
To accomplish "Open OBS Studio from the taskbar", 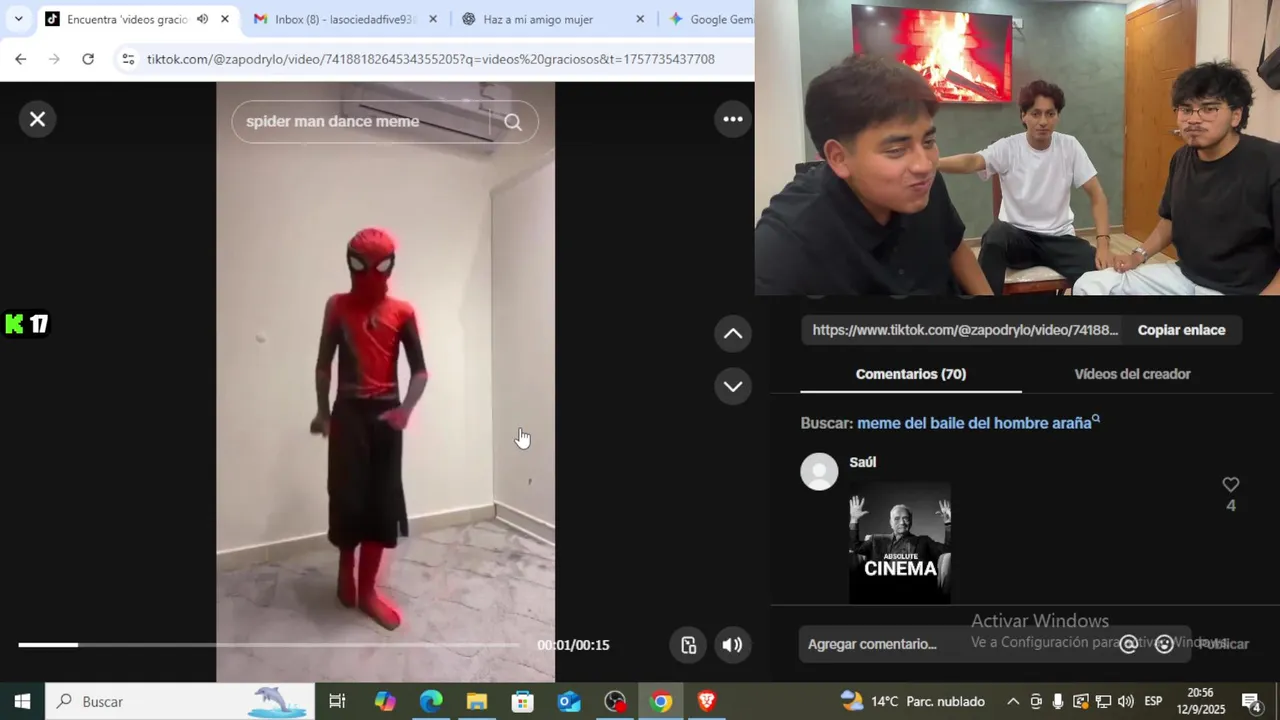I will (615, 701).
